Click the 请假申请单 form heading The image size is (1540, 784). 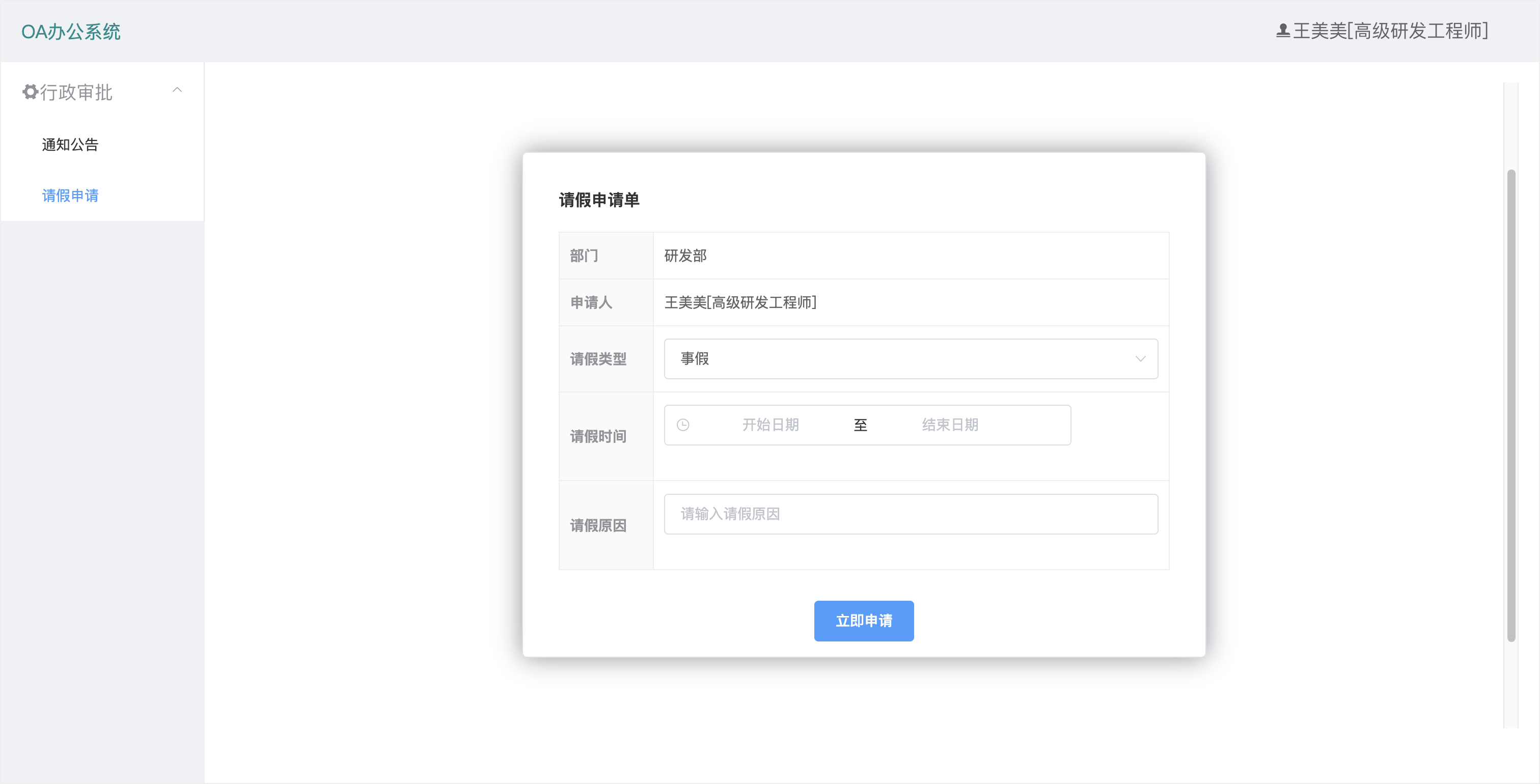point(599,200)
